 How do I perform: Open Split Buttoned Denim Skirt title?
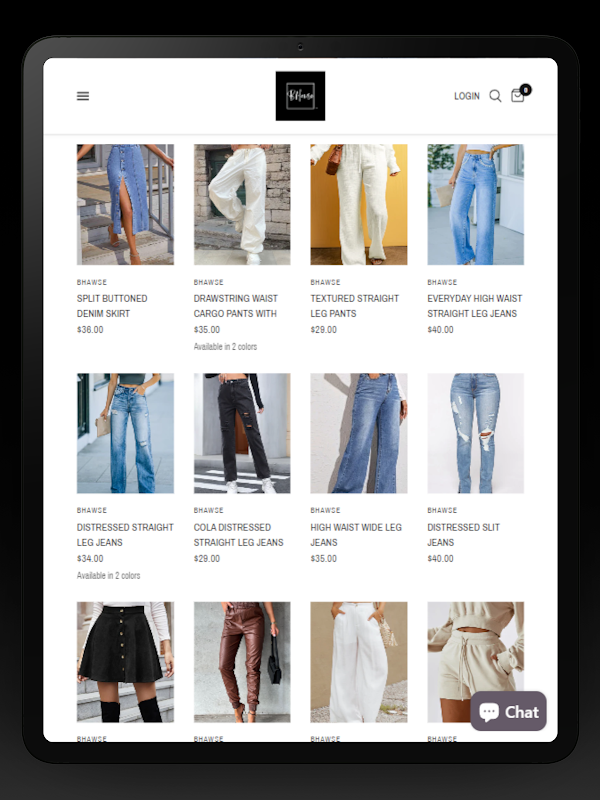[112, 306]
